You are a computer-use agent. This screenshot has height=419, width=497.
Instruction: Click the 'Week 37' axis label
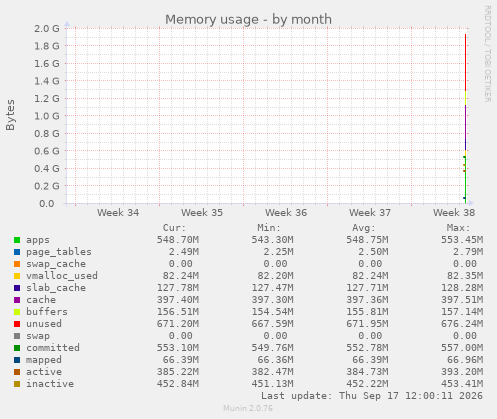click(370, 213)
